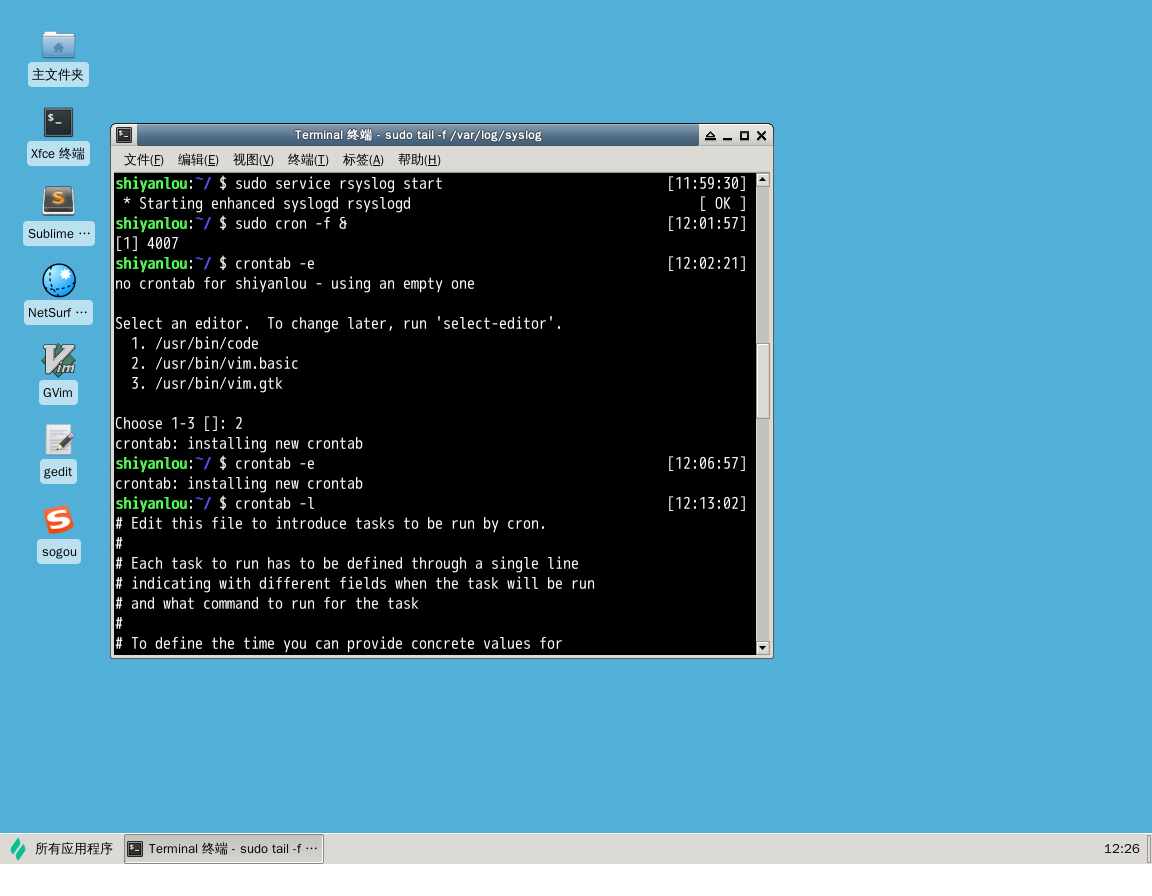Click the scrollbar up arrow
Image resolution: width=1152 pixels, height=896 pixels.
762,180
